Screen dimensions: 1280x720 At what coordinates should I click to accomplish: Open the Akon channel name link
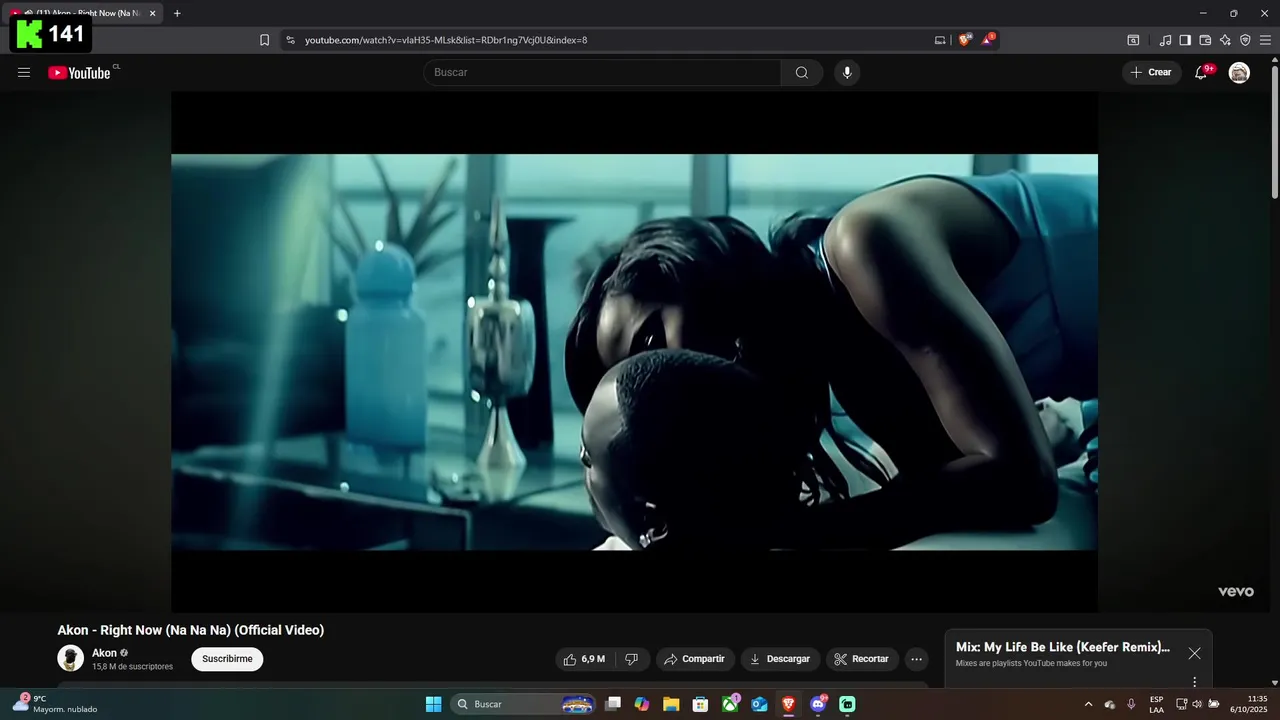point(104,653)
